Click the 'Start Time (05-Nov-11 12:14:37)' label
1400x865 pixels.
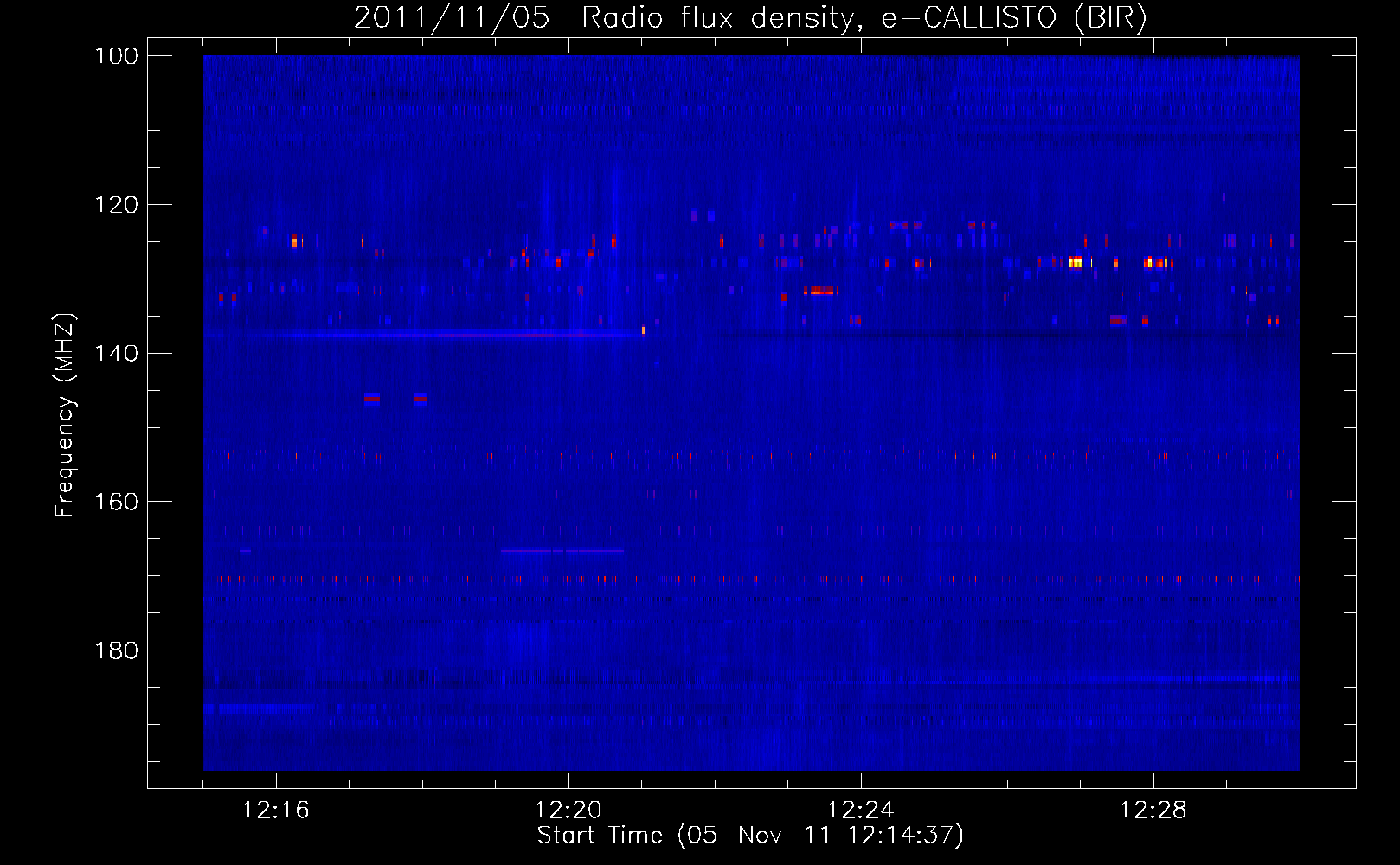(x=750, y=836)
